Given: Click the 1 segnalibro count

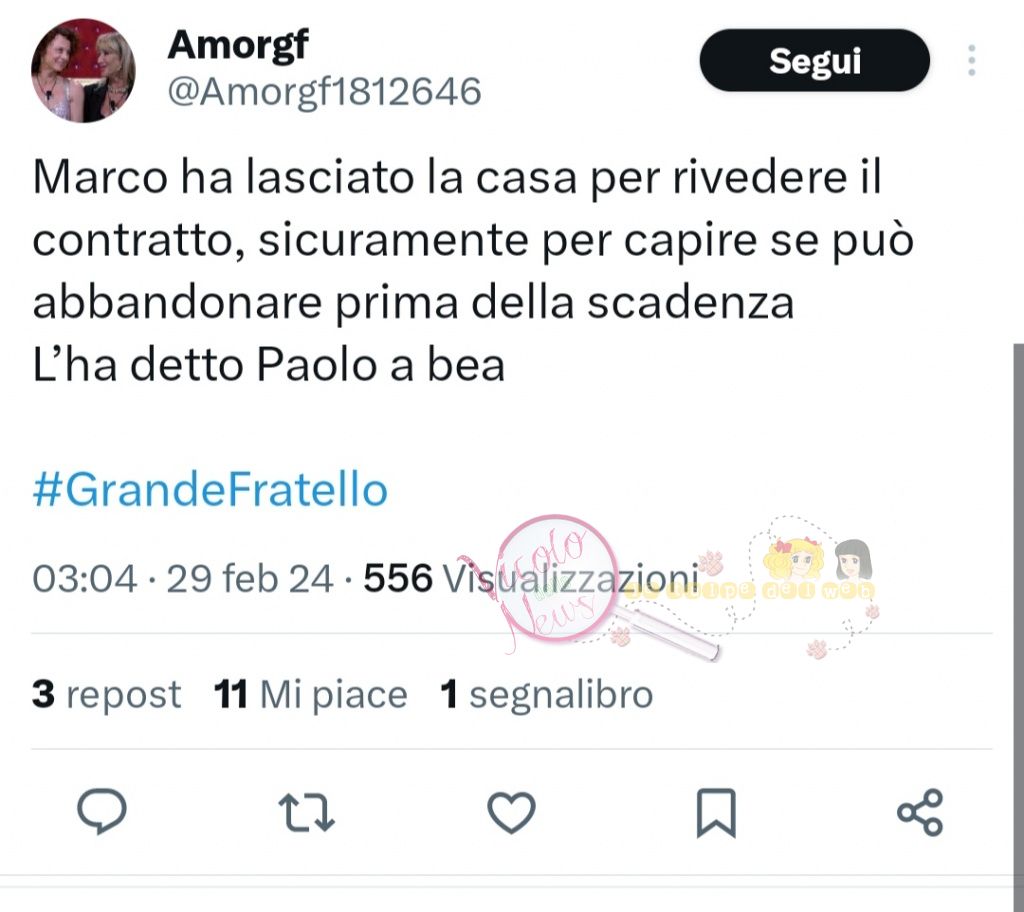Looking at the screenshot, I should click(547, 694).
